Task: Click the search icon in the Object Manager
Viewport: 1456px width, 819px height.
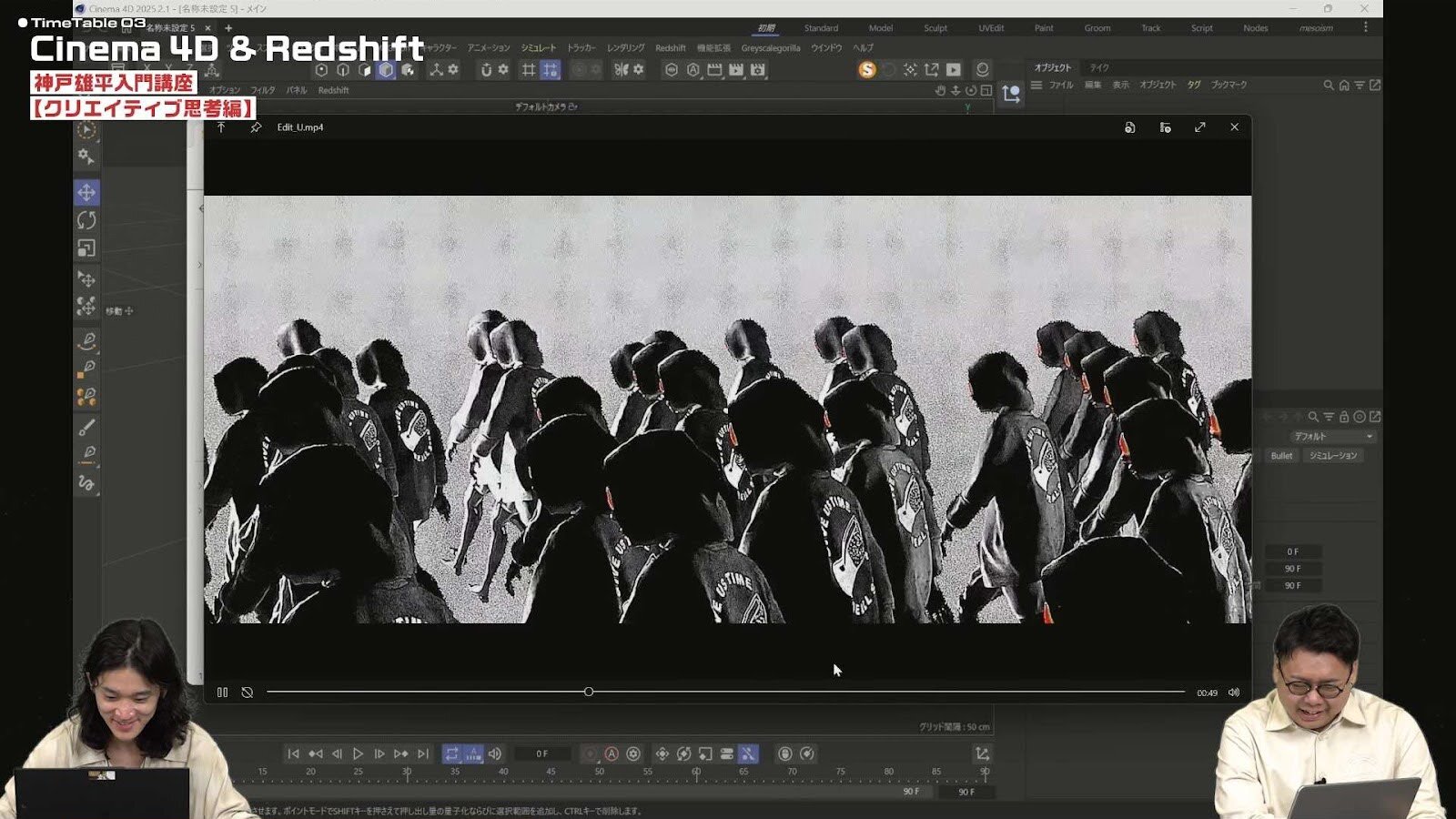Action: pos(1328,85)
